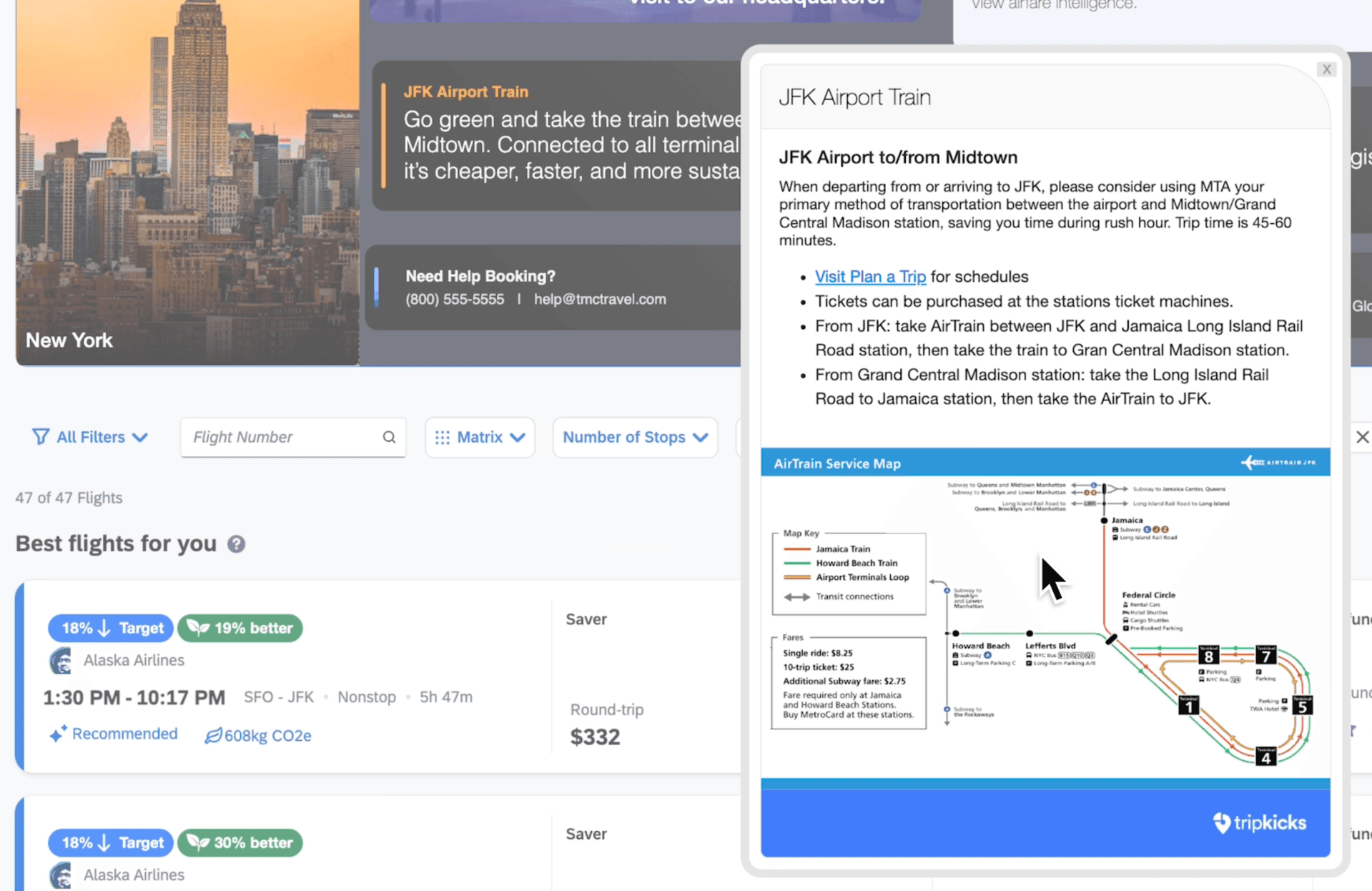Click Terminal 7 marker on the map
Image resolution: width=1372 pixels, height=891 pixels.
click(1265, 655)
